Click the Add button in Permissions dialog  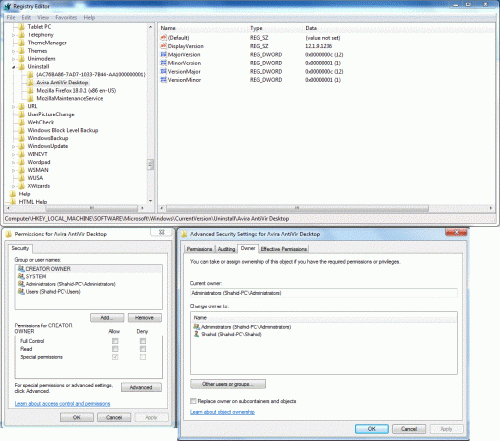click(x=107, y=318)
